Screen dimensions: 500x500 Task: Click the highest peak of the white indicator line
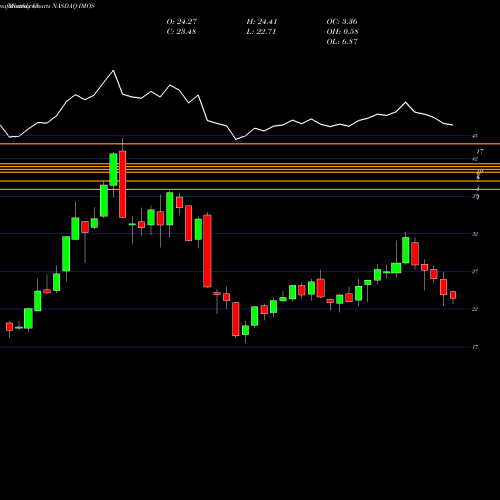[x=113, y=71]
